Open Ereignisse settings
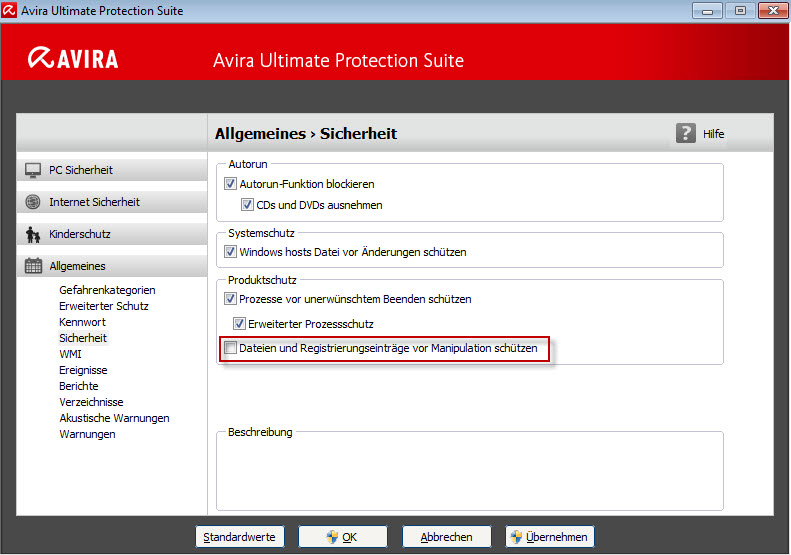 [83, 370]
